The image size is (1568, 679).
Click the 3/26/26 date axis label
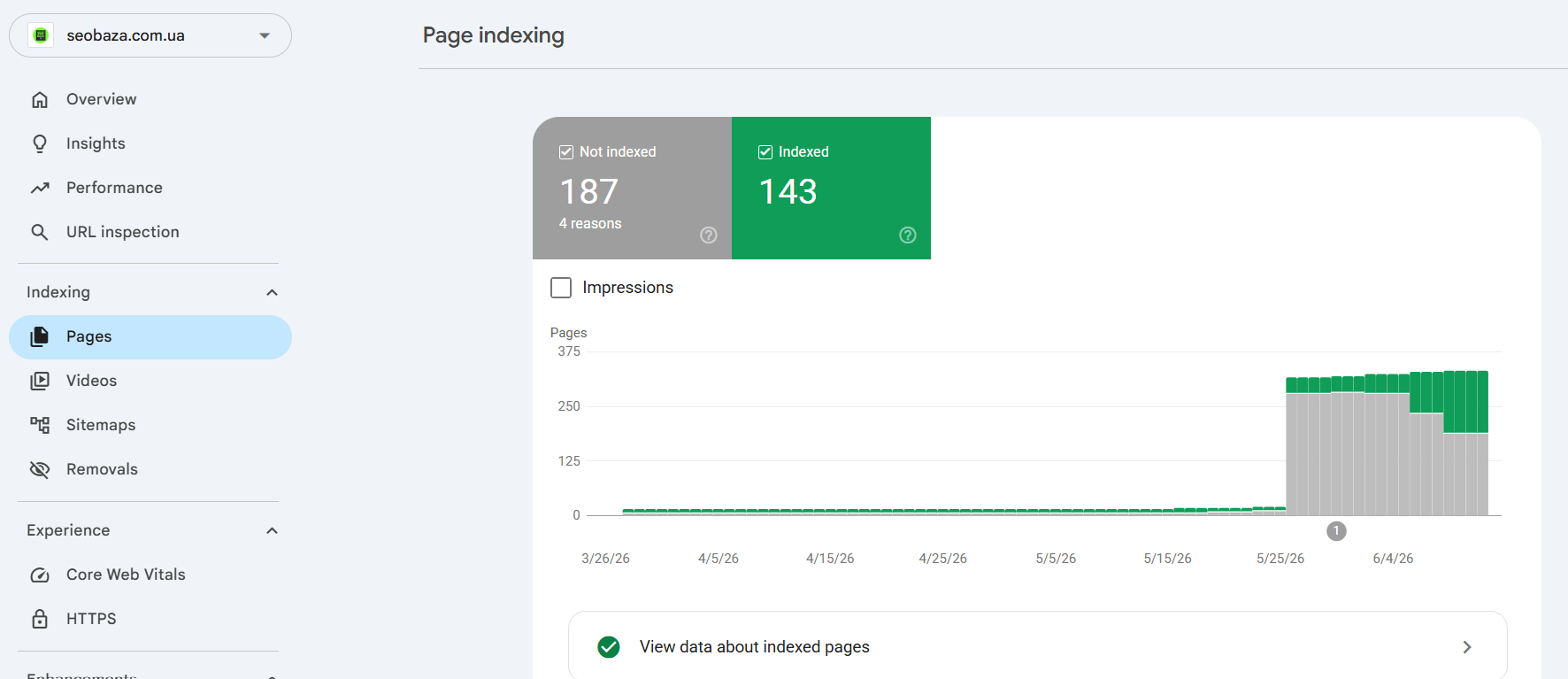pyautogui.click(x=605, y=559)
